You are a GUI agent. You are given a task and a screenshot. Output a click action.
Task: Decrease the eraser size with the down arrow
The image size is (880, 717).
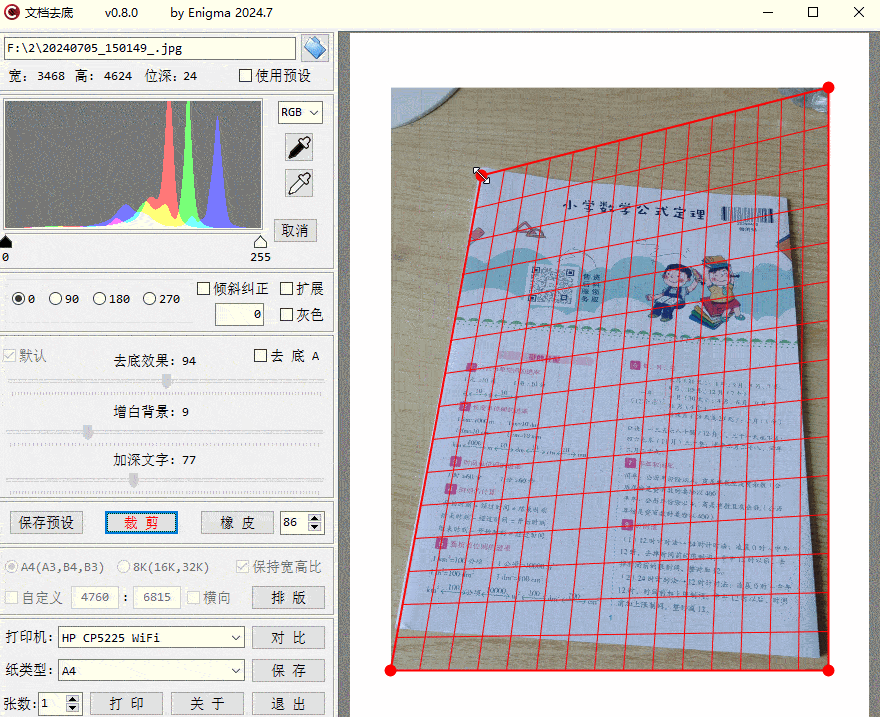[315, 527]
